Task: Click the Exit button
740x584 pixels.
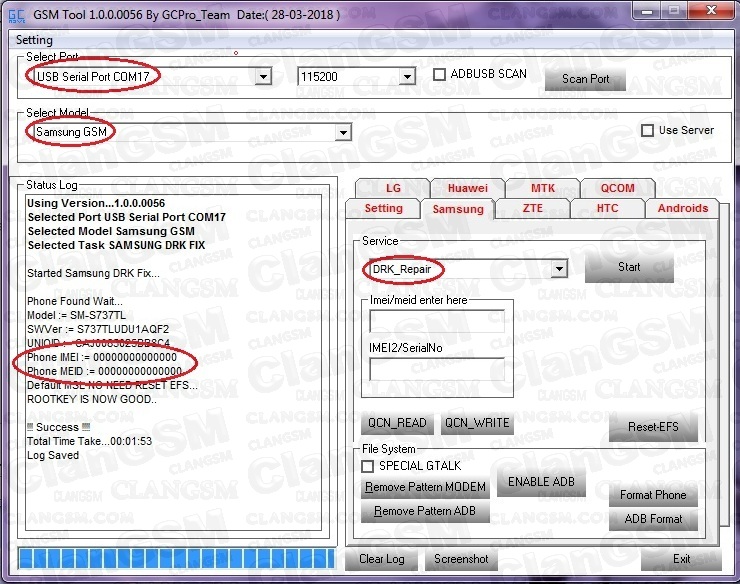Action: [681, 559]
